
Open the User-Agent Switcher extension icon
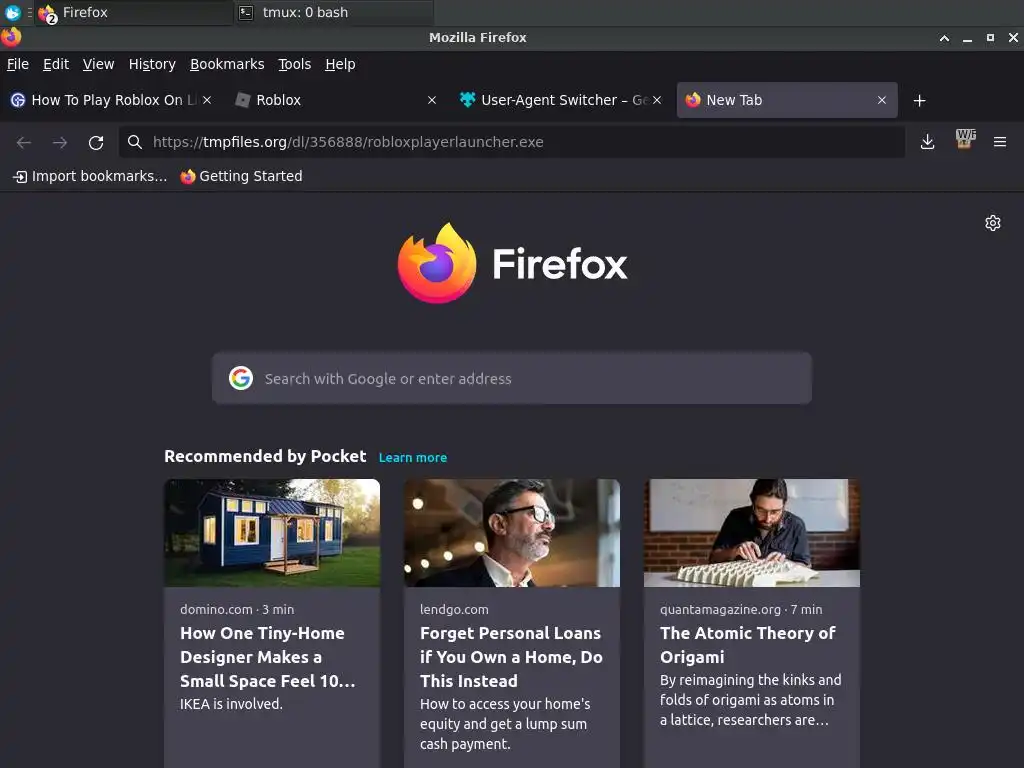pyautogui.click(x=965, y=139)
